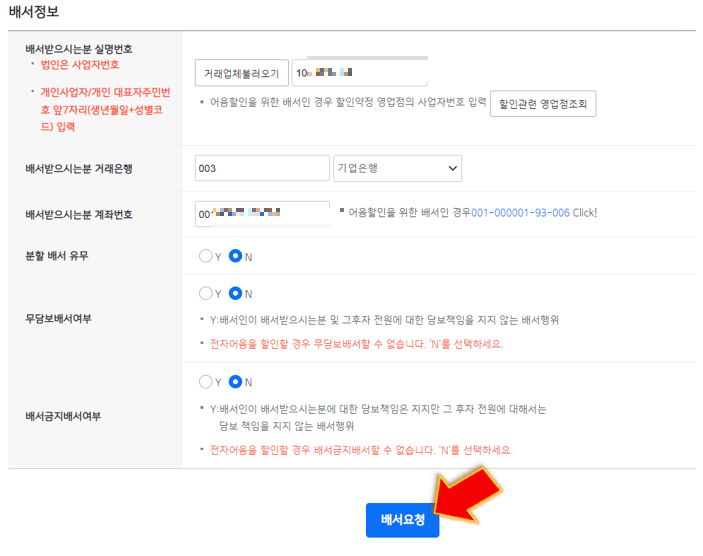Screen dimensions: 703x556
Task: Open the 할인관련 영업점조회 lookup
Action: pyautogui.click(x=543, y=104)
